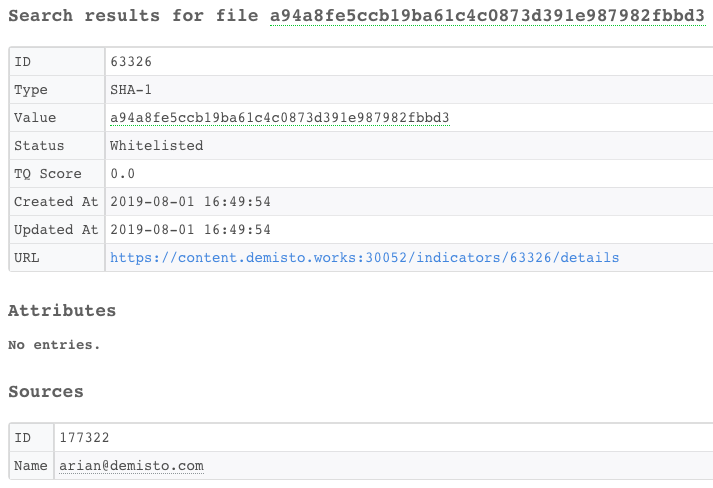Click the Created At row label

tap(57, 202)
